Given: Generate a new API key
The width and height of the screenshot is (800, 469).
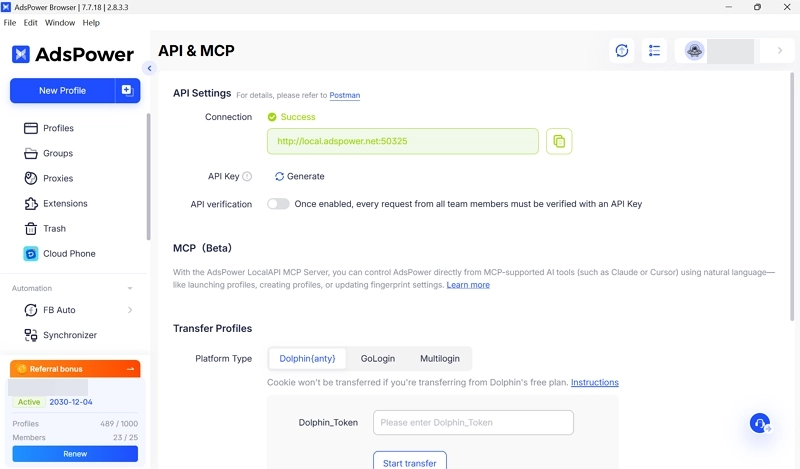Looking at the screenshot, I should point(299,176).
